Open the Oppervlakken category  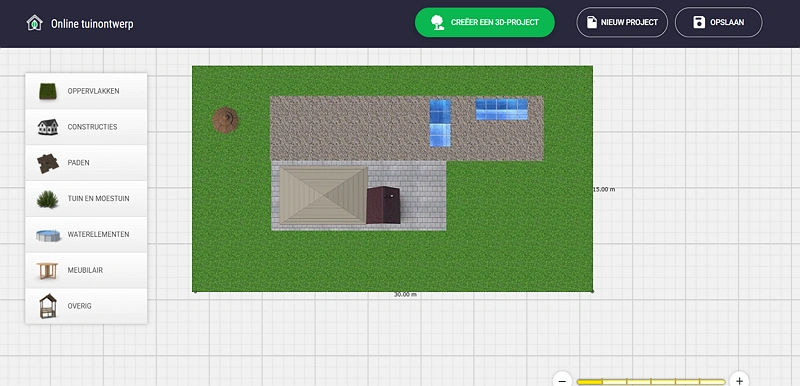click(x=86, y=91)
